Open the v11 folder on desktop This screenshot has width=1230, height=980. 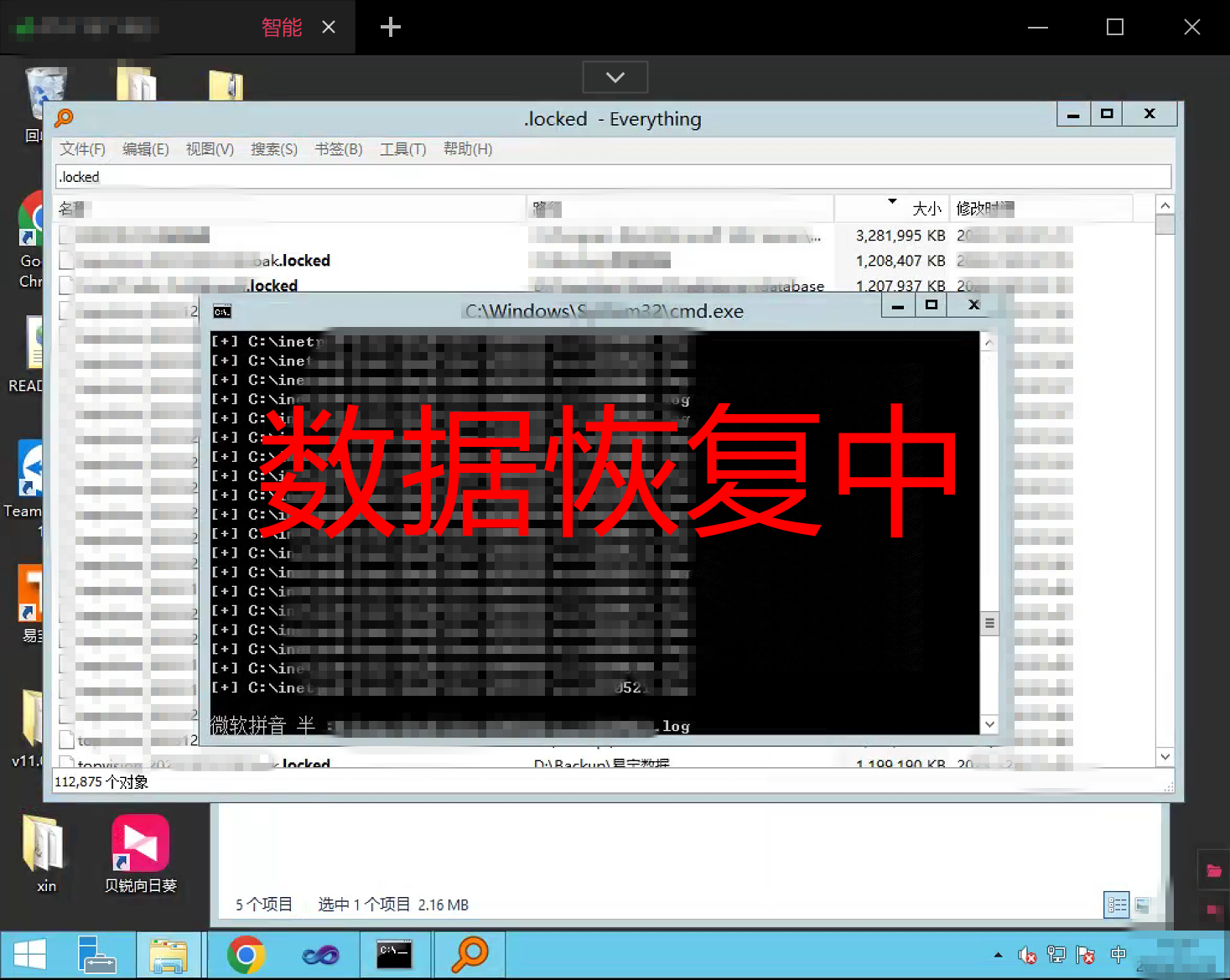click(30, 728)
